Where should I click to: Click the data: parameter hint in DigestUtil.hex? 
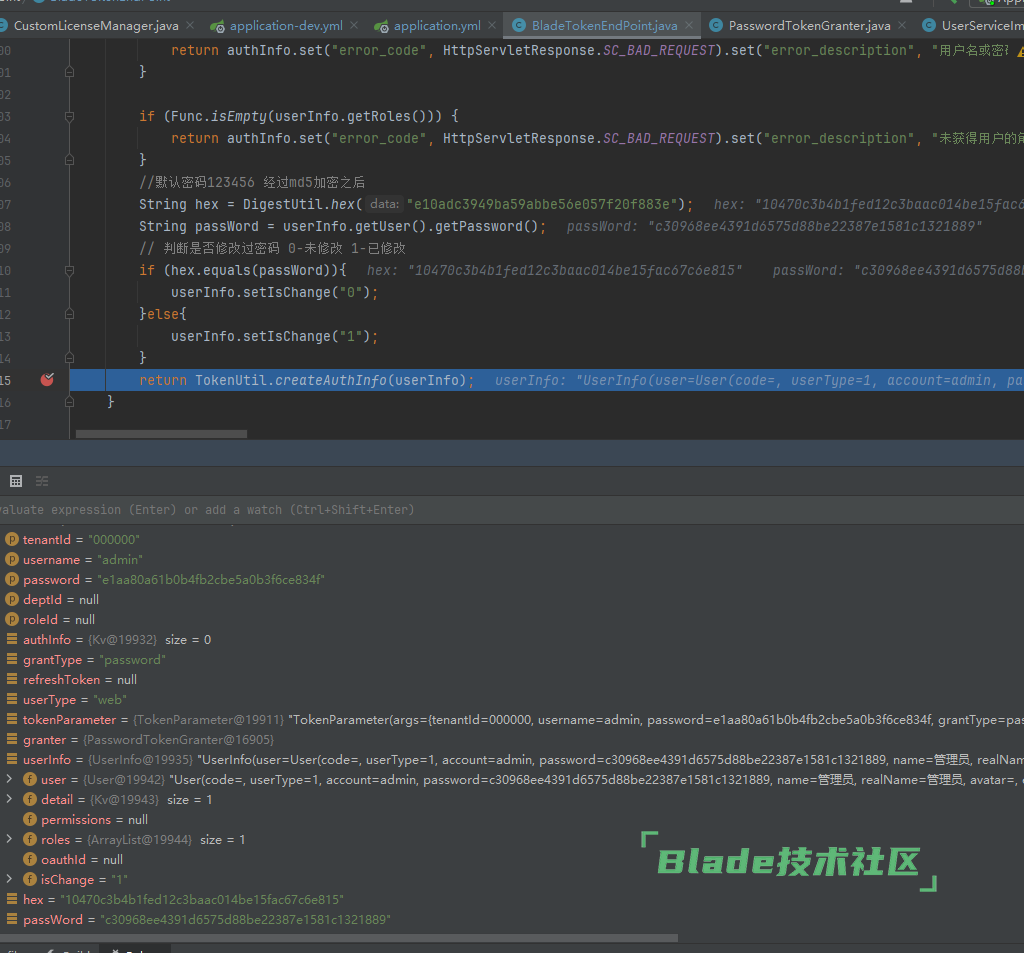[384, 204]
